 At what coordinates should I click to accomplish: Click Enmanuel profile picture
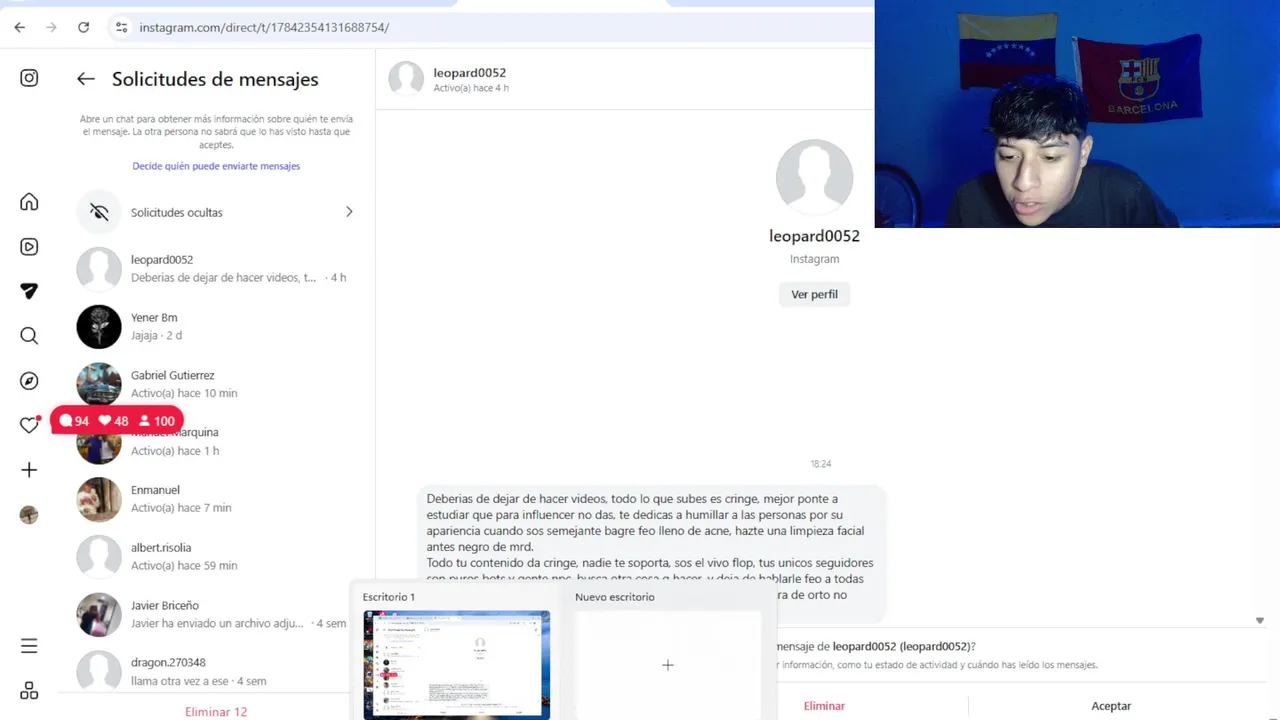click(99, 499)
